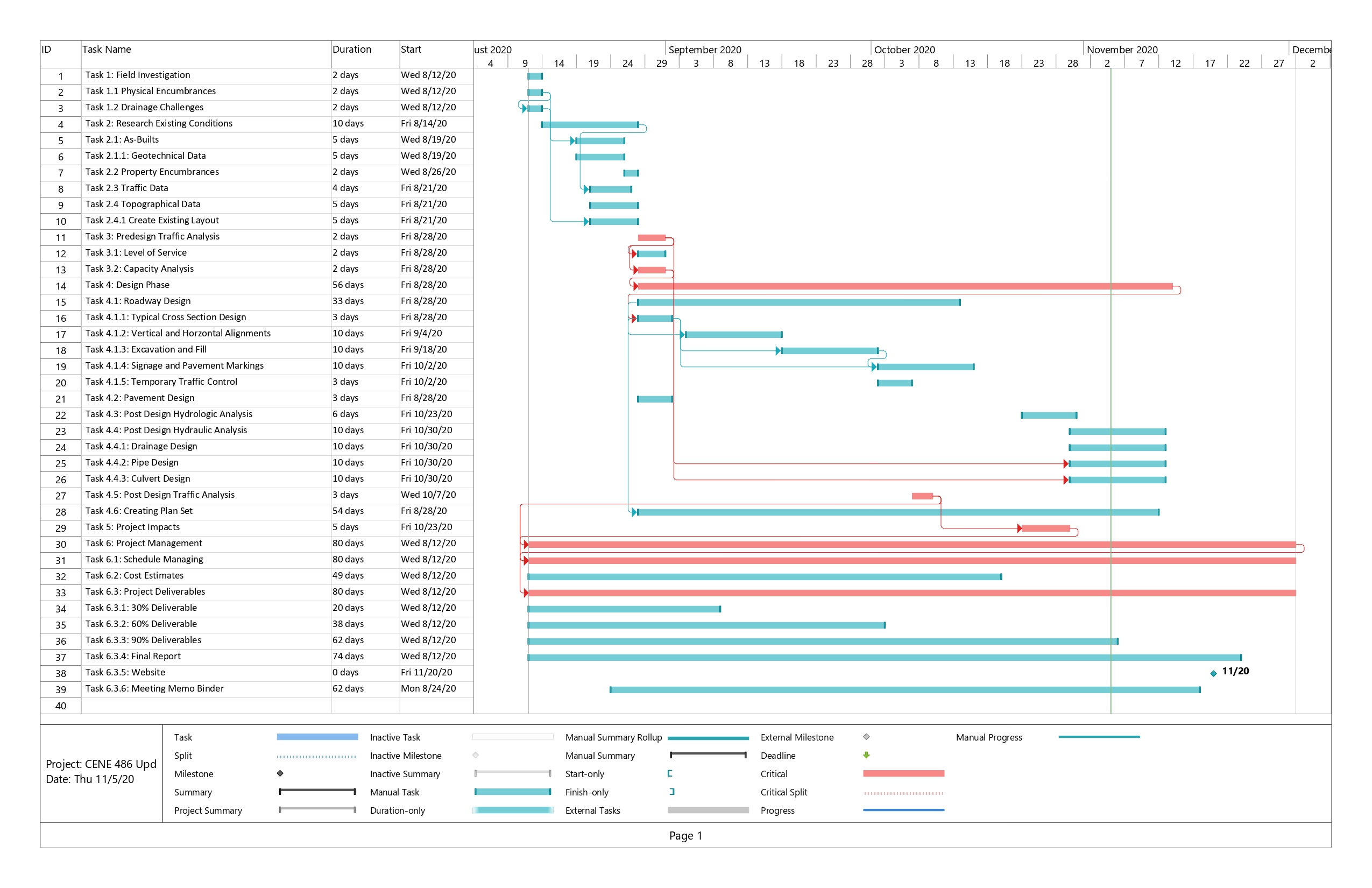Click the Wed 10/7/20 start date cell
This screenshot has height=888, width=1372.
click(428, 495)
